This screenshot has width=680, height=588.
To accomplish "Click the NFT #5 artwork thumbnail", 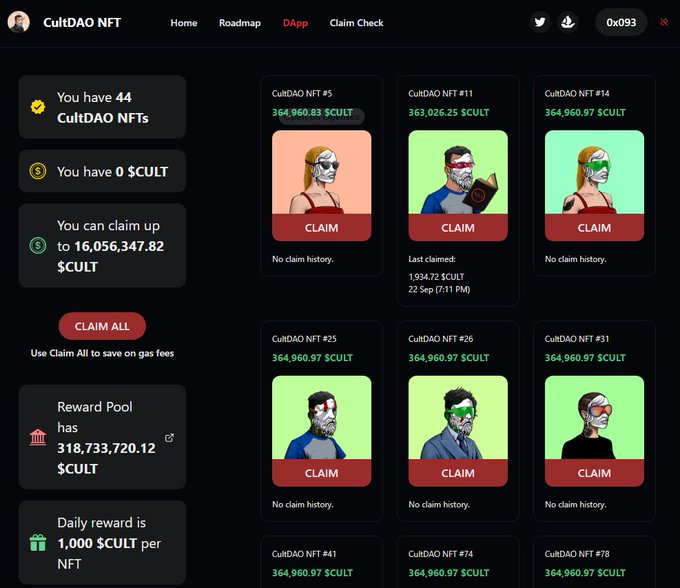I will [321, 172].
